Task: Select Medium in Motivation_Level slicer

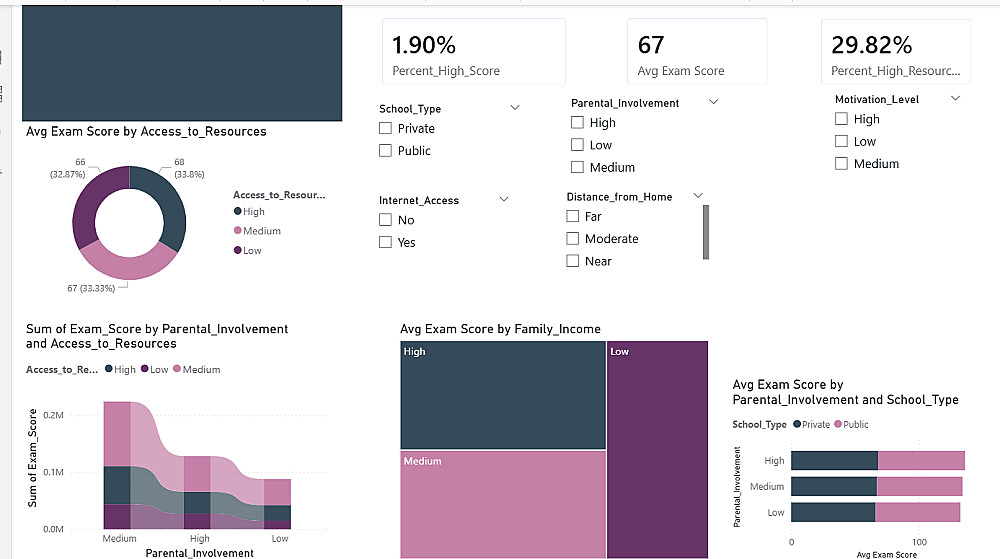Action: [x=842, y=163]
